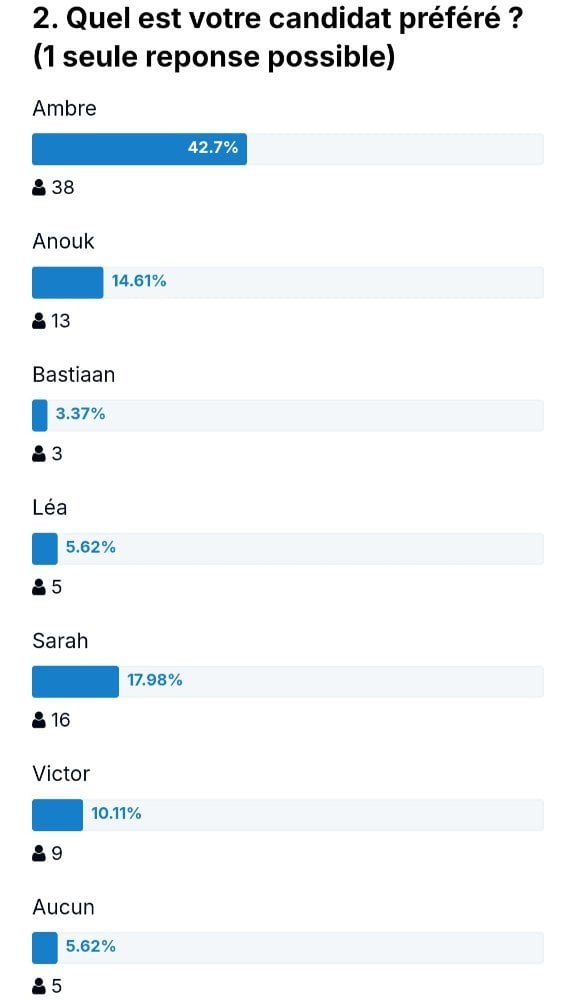576x1000 pixels.
Task: Select Sarah's 17.98% progress bar
Action: click(288, 682)
